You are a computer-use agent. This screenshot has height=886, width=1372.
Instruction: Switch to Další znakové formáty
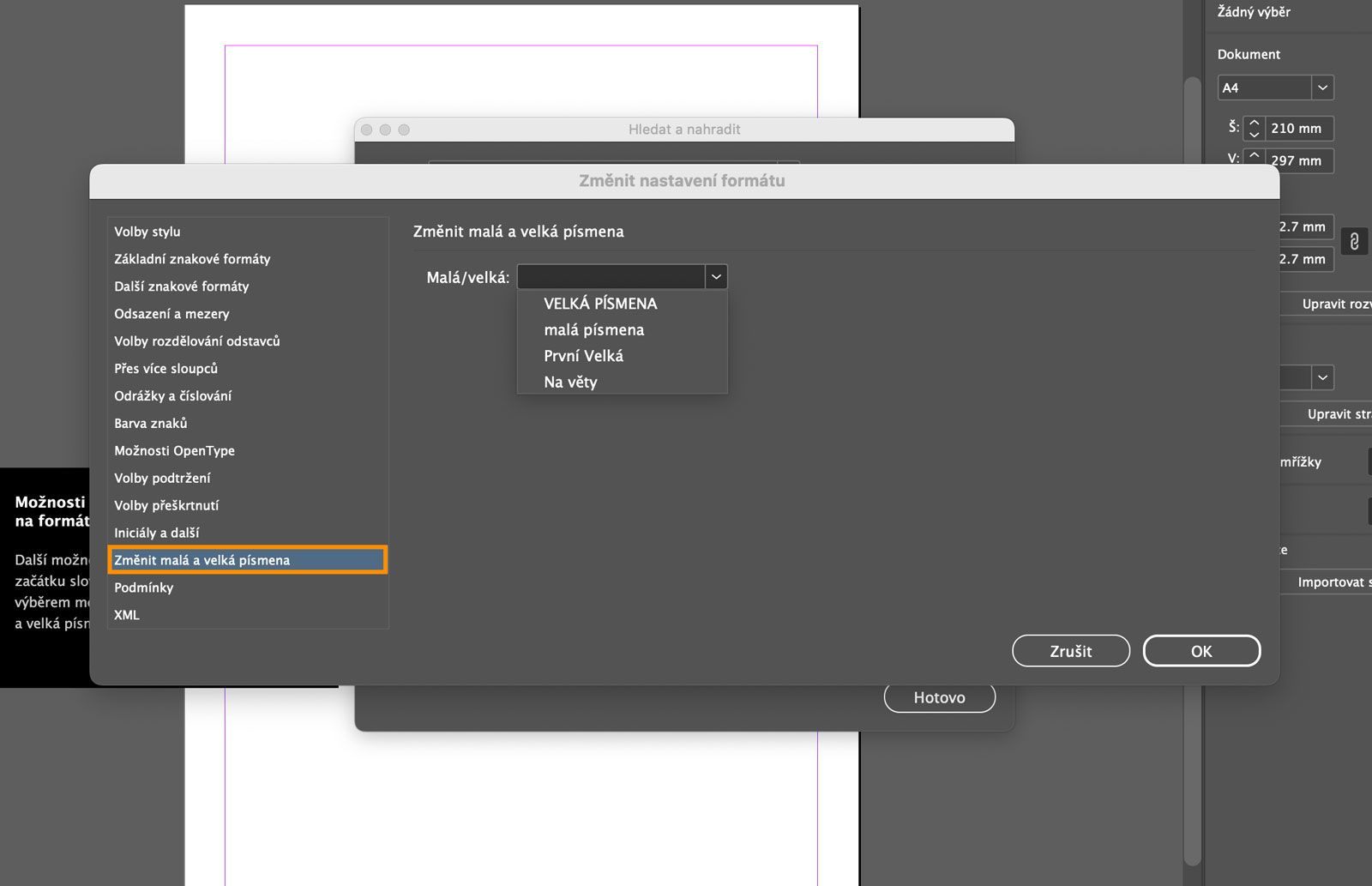[x=248, y=286]
